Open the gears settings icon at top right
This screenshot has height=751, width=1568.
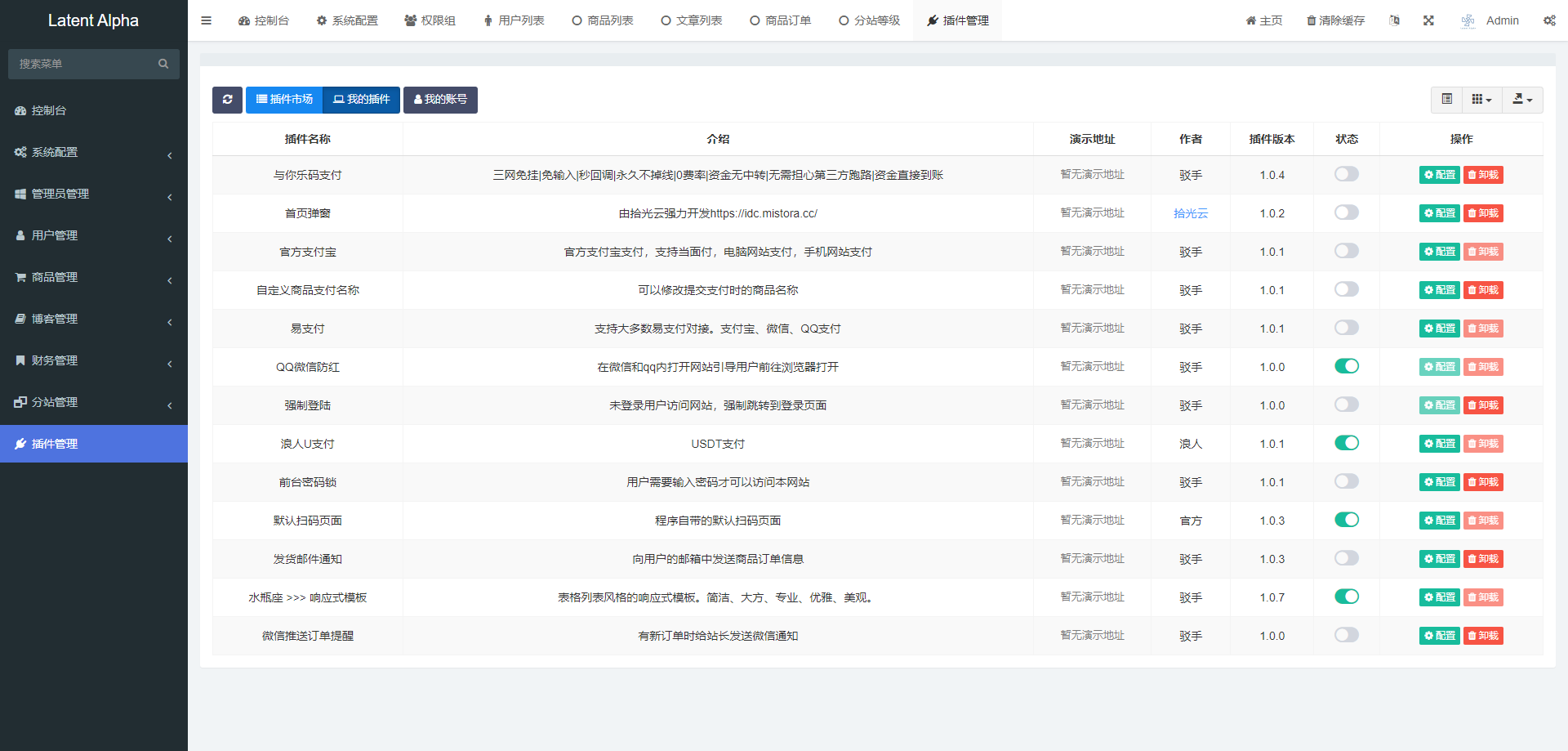coord(1548,20)
